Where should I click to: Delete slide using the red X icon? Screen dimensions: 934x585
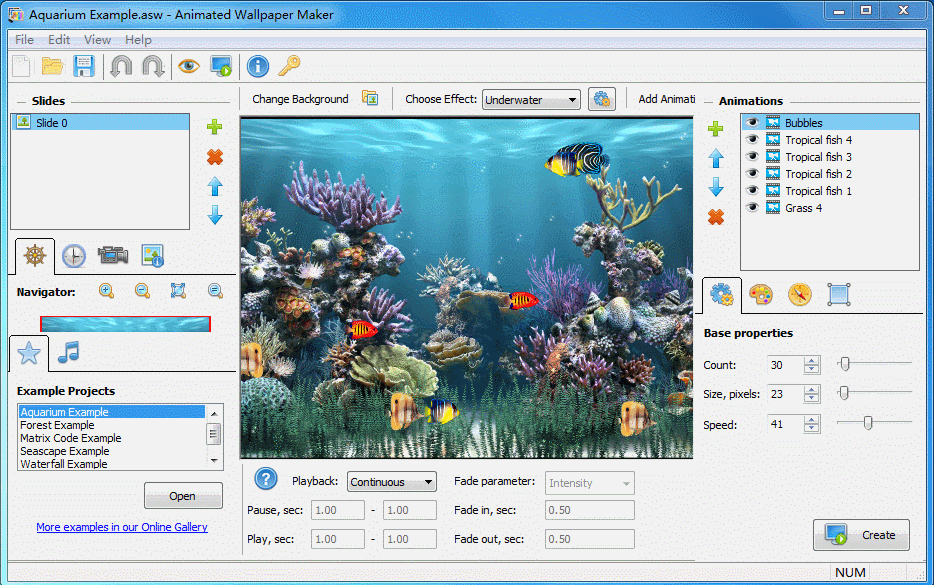point(214,157)
